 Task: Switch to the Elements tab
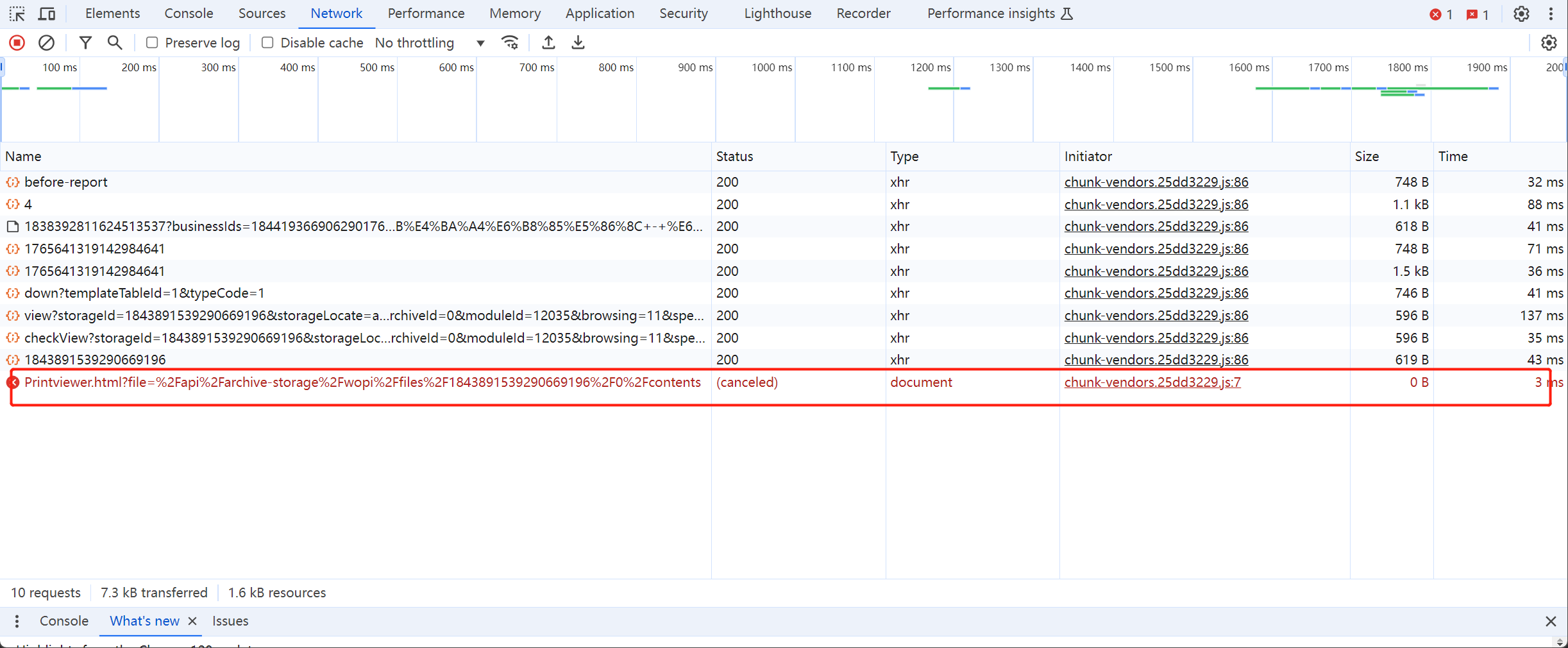[112, 13]
